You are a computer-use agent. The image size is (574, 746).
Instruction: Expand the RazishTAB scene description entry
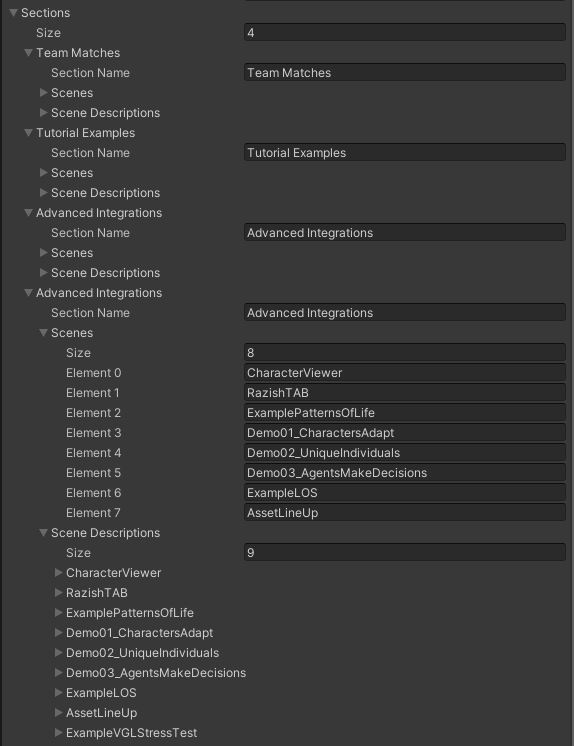[x=59, y=593]
